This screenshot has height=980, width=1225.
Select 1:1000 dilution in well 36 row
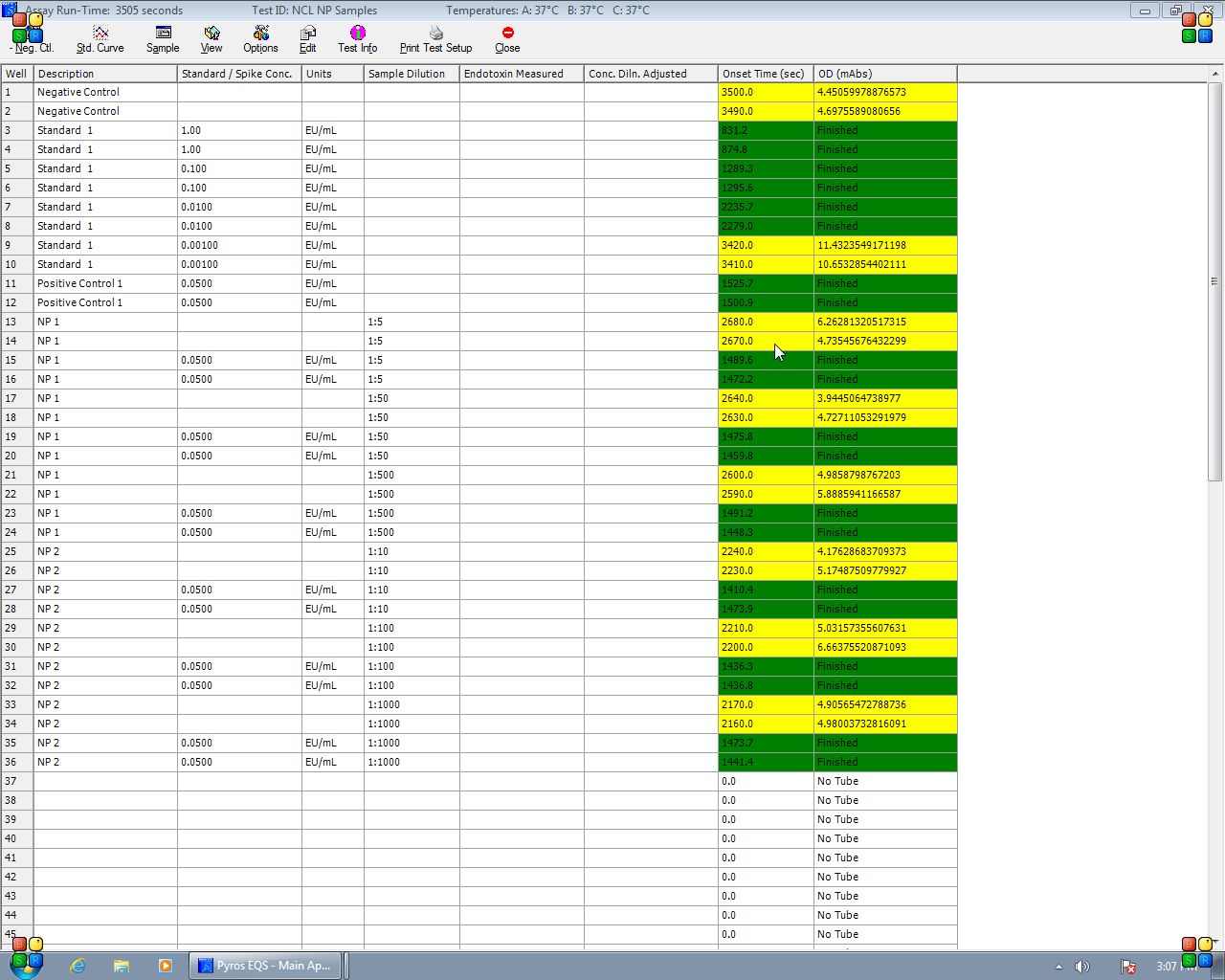(x=412, y=762)
